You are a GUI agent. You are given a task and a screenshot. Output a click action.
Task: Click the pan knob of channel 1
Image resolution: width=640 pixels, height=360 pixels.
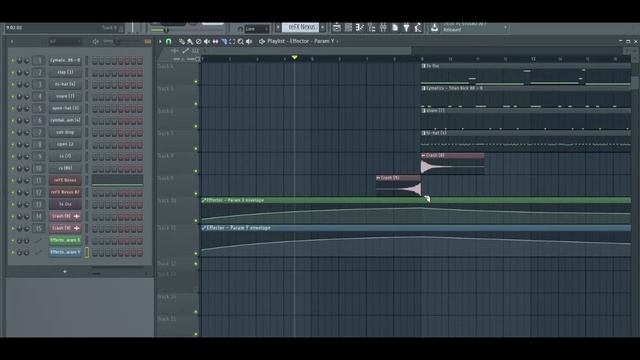pos(19,61)
